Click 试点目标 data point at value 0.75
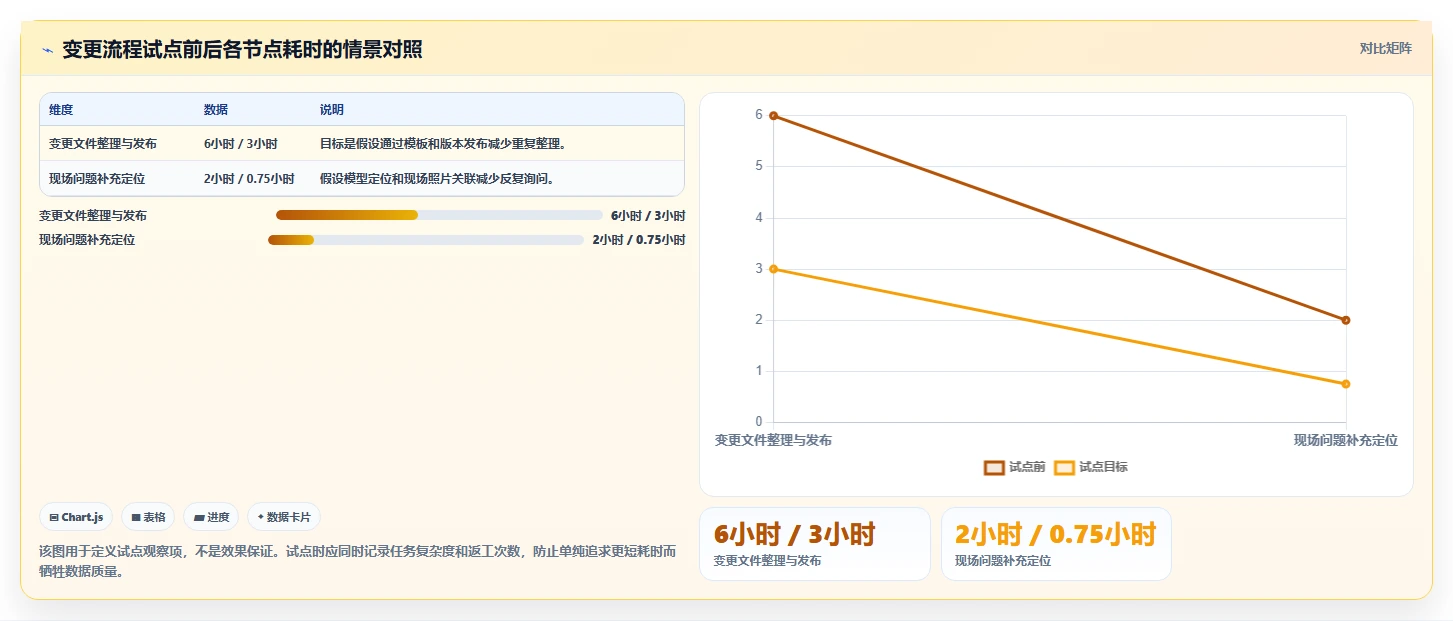This screenshot has width=1453, height=621. (x=1346, y=384)
